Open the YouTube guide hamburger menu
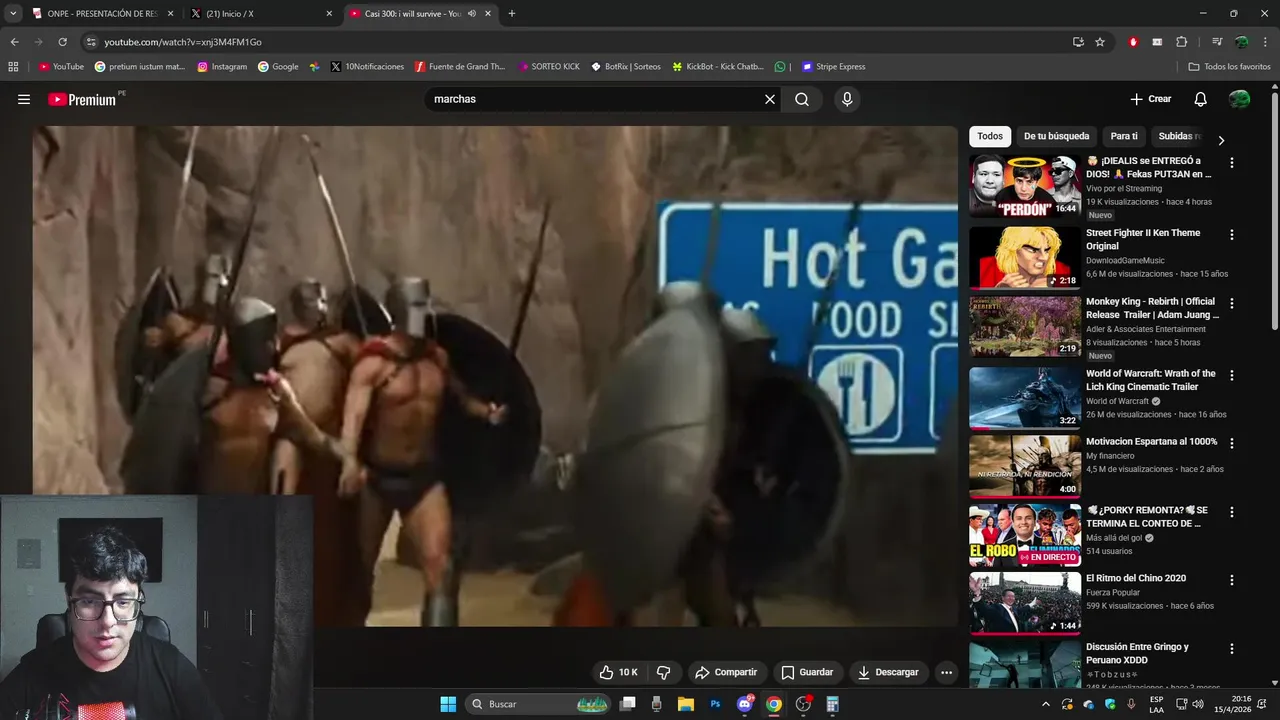This screenshot has height=720, width=1280. click(24, 99)
